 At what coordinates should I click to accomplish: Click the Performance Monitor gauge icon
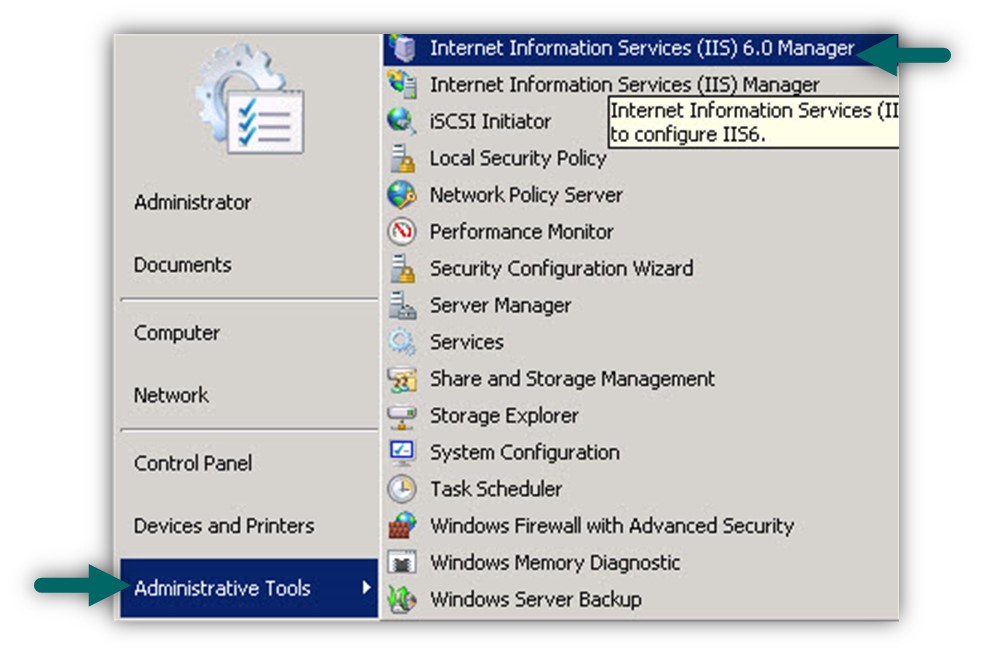point(402,232)
